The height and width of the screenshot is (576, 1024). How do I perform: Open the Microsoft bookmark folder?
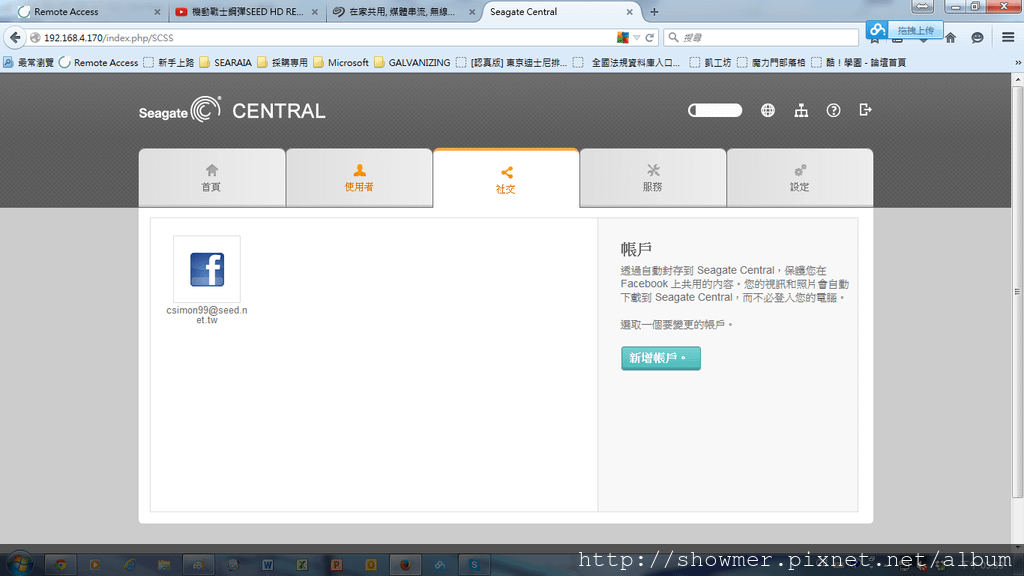341,63
